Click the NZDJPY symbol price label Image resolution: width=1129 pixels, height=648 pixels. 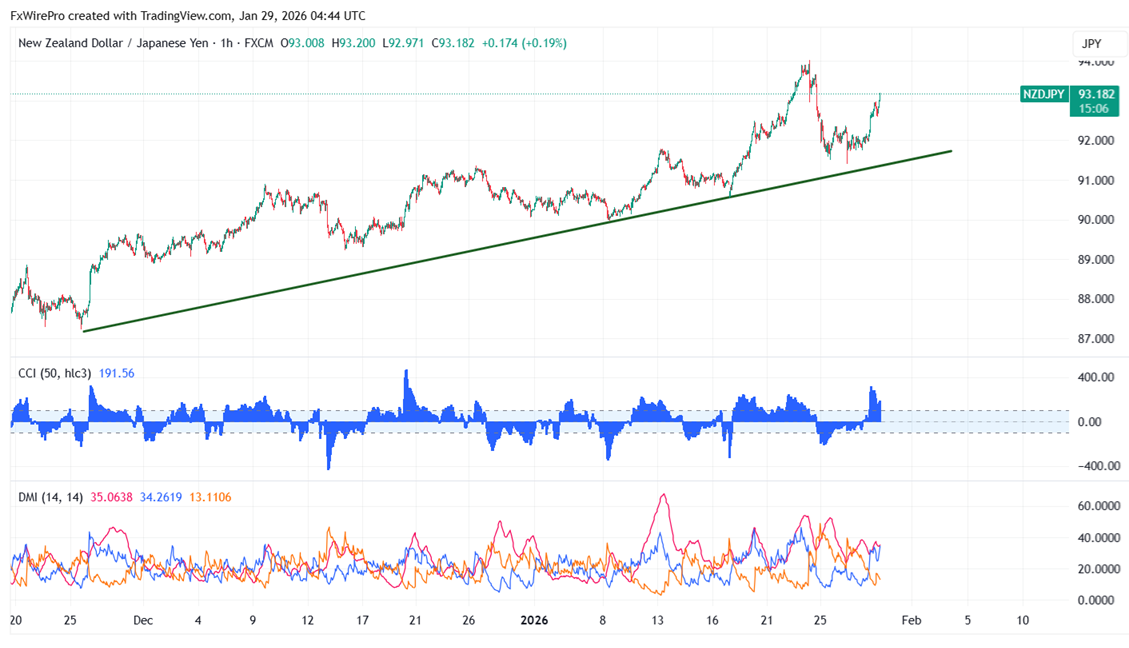tap(1043, 94)
